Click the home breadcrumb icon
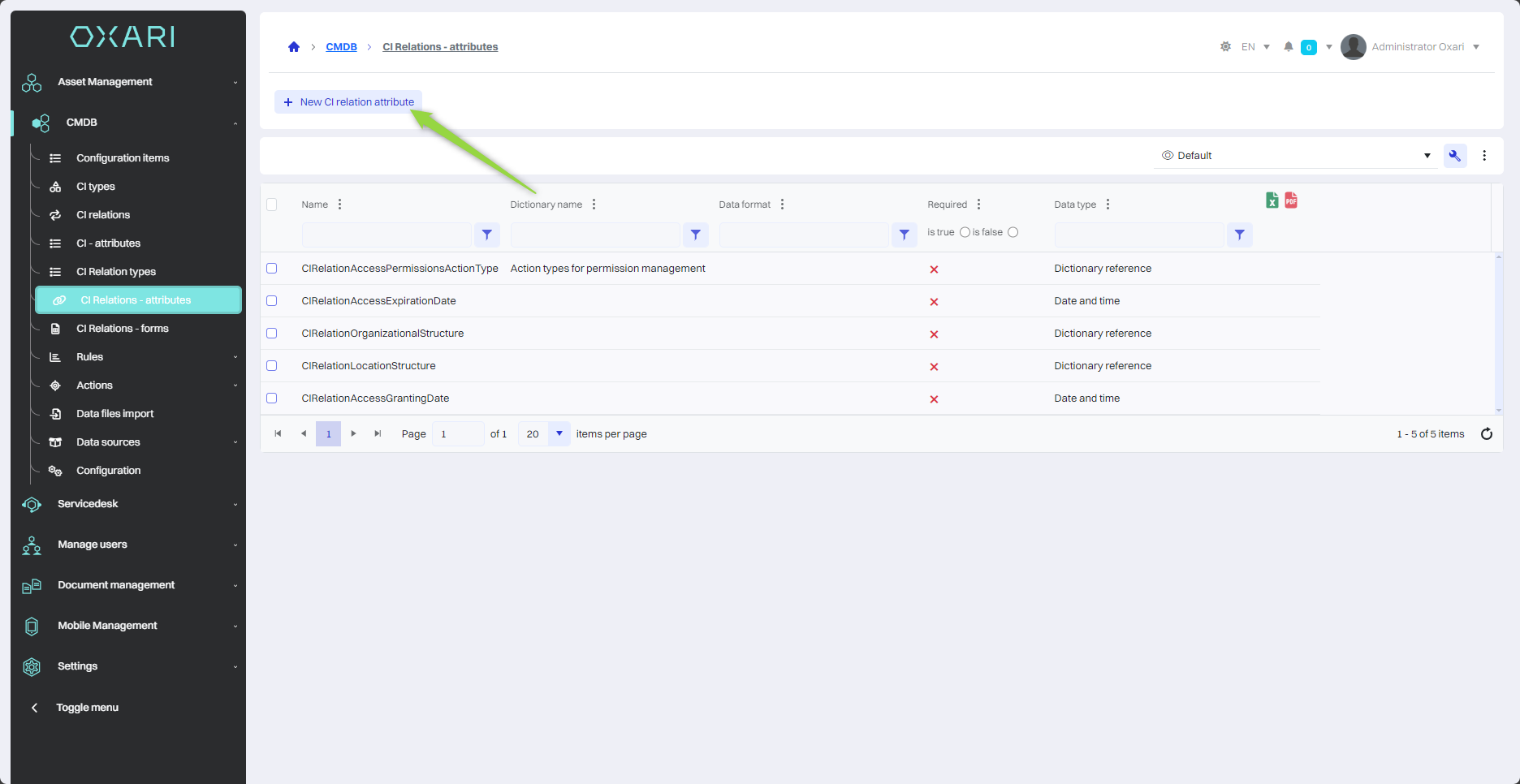This screenshot has width=1520, height=784. pyautogui.click(x=294, y=47)
